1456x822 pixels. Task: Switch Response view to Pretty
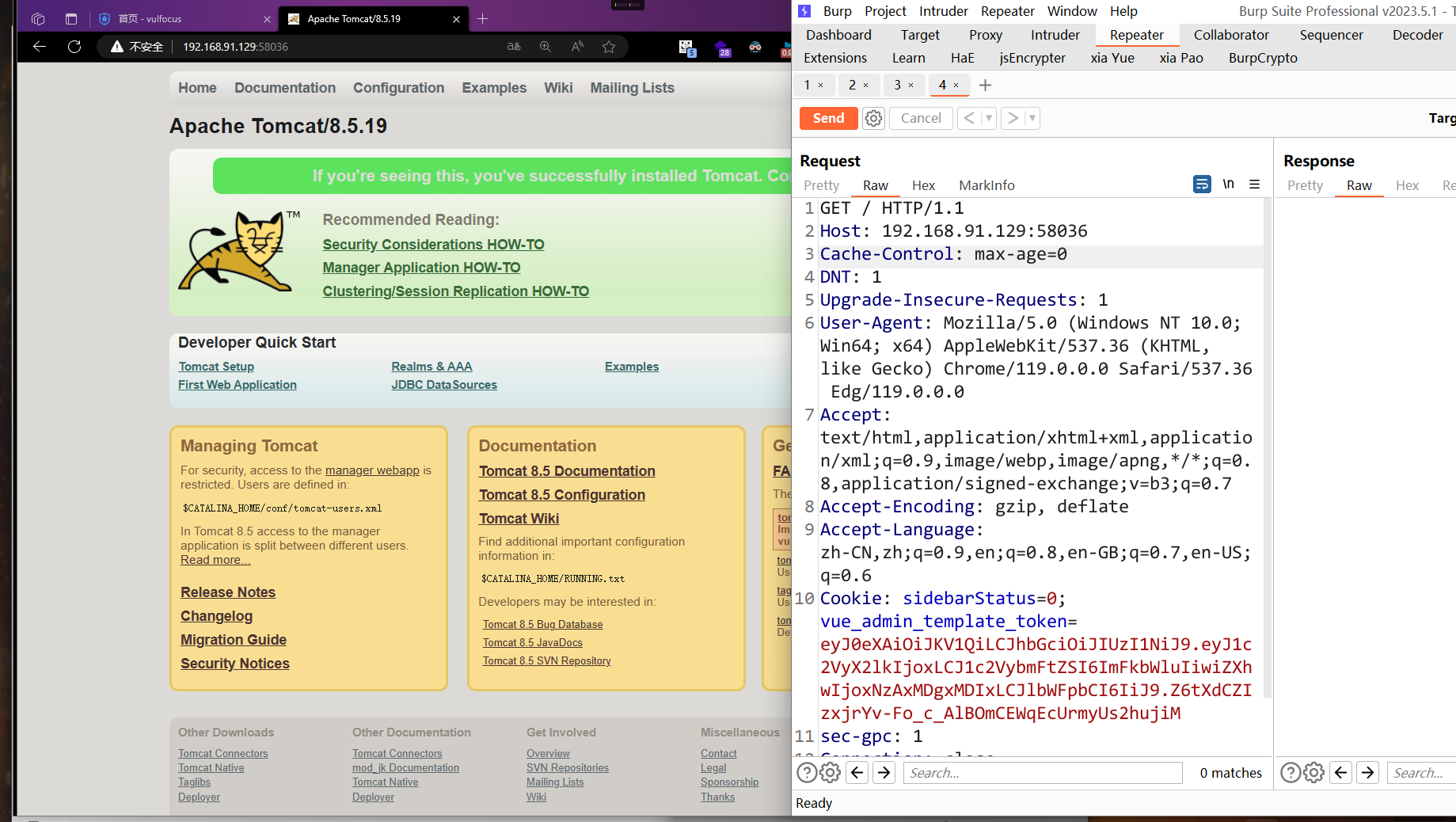1305,185
